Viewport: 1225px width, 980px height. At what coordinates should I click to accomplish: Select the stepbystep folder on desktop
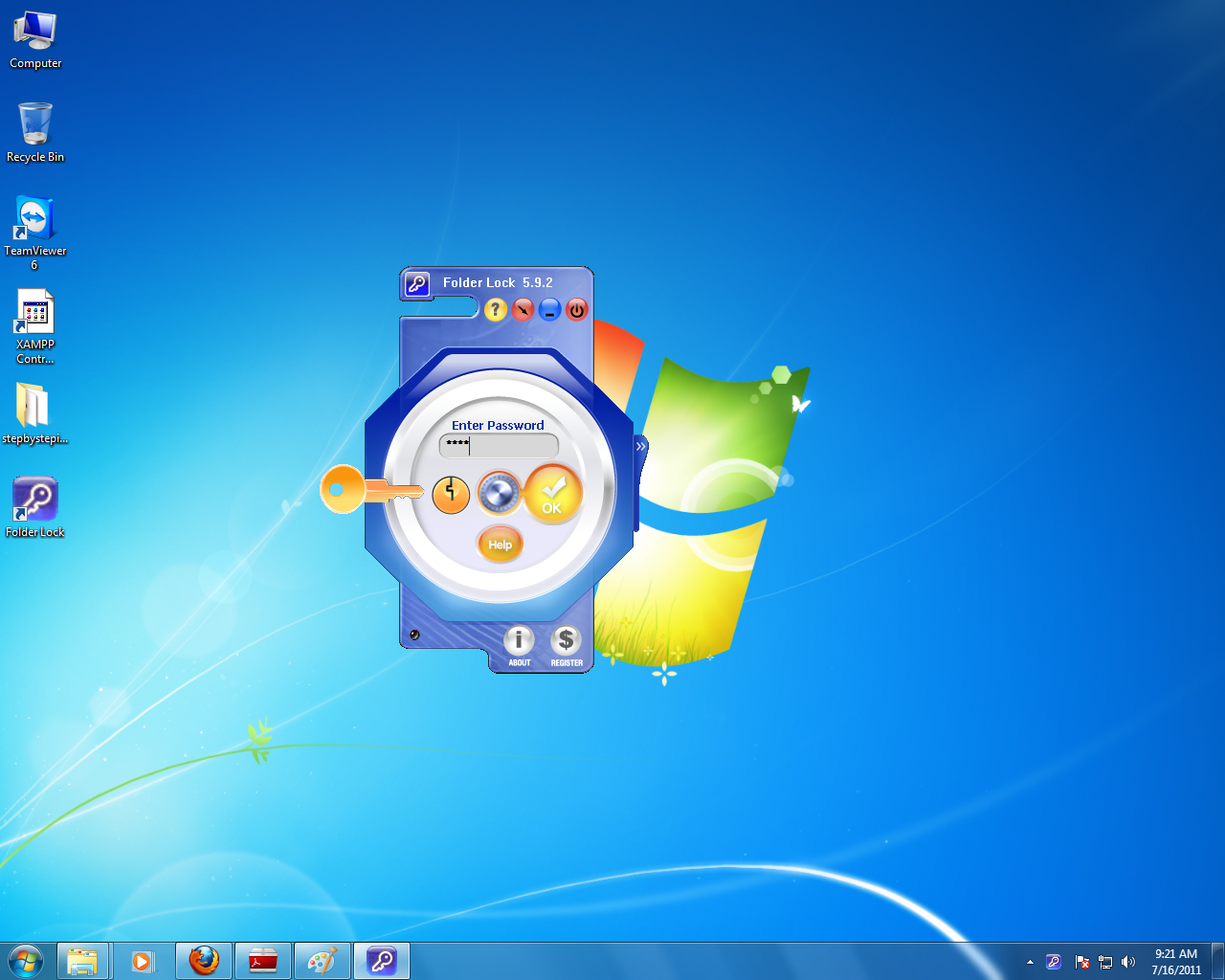pyautogui.click(x=35, y=413)
